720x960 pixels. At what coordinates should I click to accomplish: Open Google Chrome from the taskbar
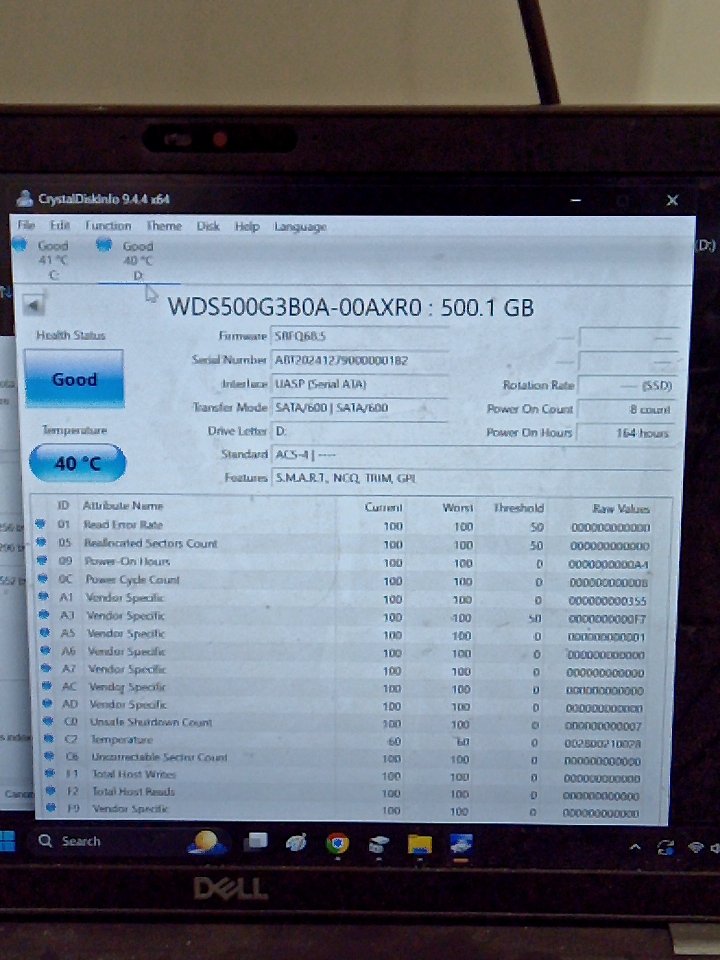[337, 843]
